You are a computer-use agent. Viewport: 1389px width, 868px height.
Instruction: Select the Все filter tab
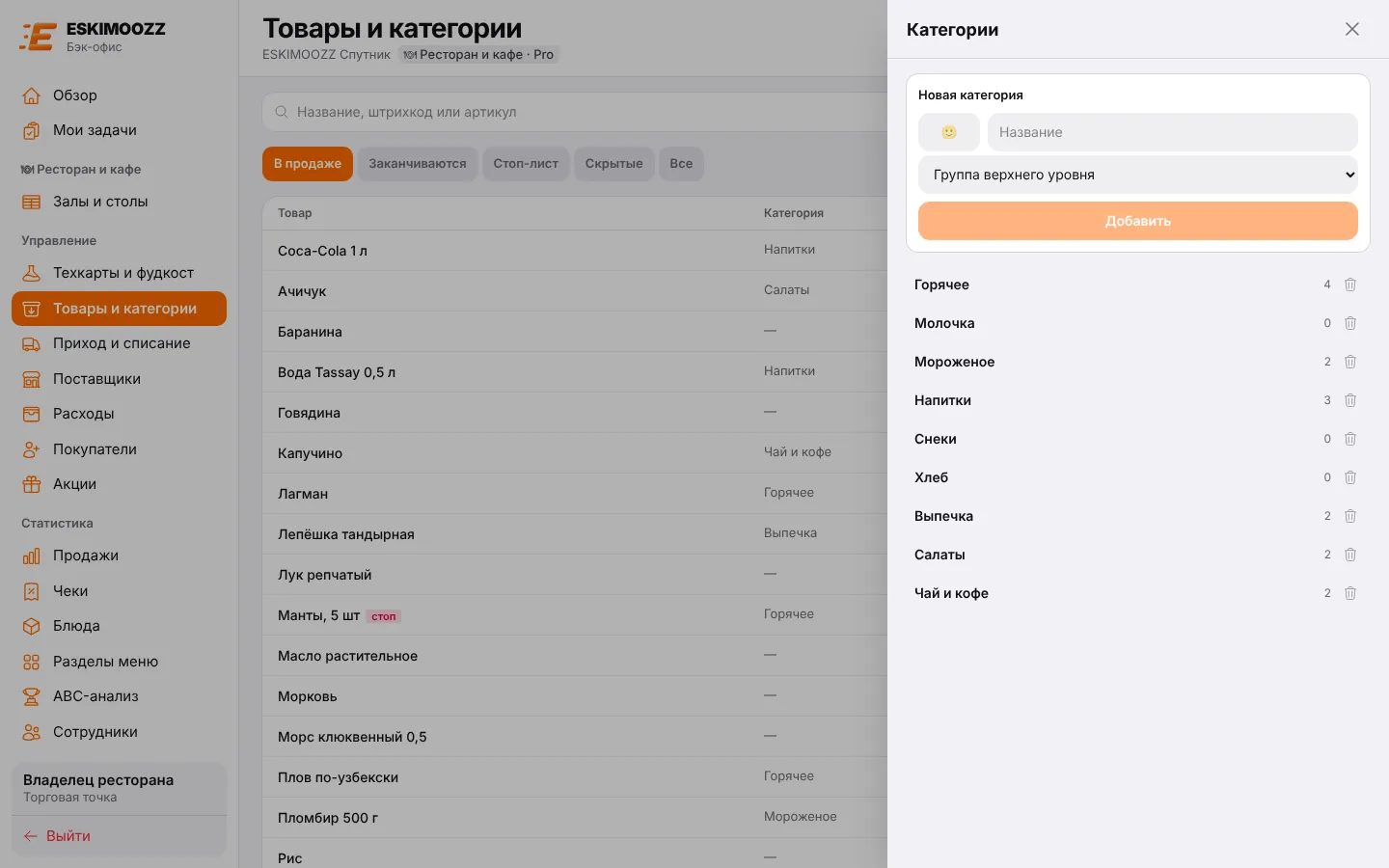681,164
